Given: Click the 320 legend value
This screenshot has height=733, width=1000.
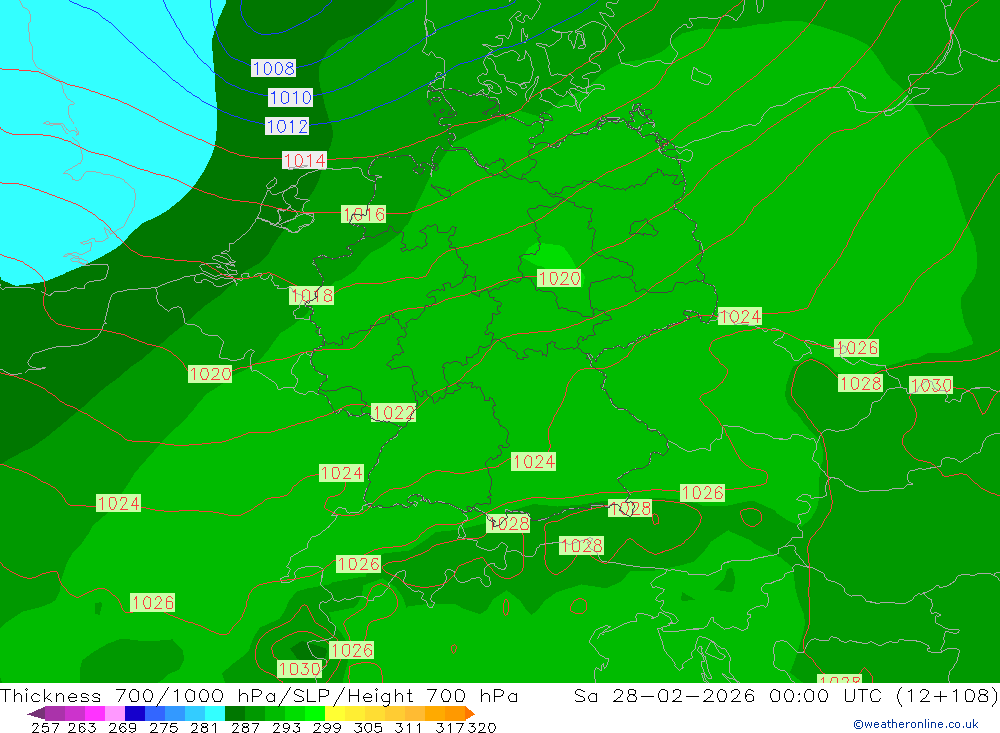Looking at the screenshot, I should coord(482,727).
